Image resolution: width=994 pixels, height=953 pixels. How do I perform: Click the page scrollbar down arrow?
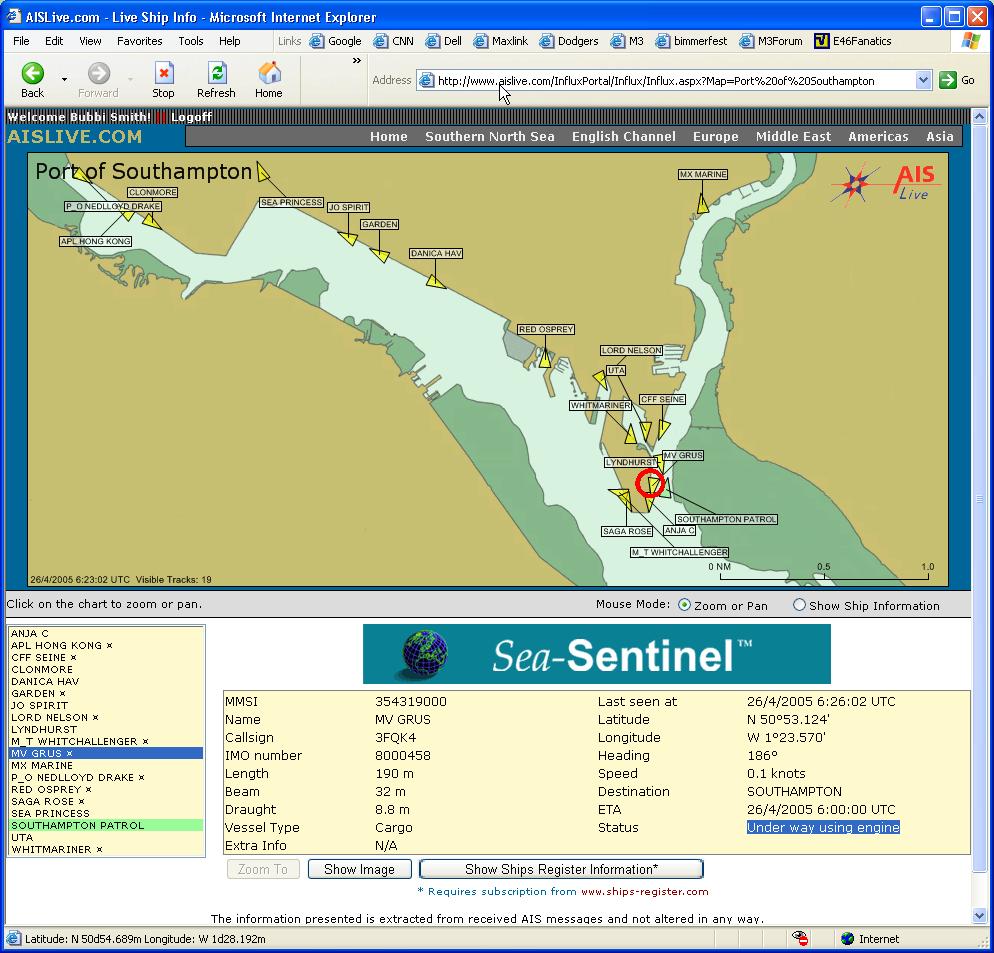[x=979, y=916]
